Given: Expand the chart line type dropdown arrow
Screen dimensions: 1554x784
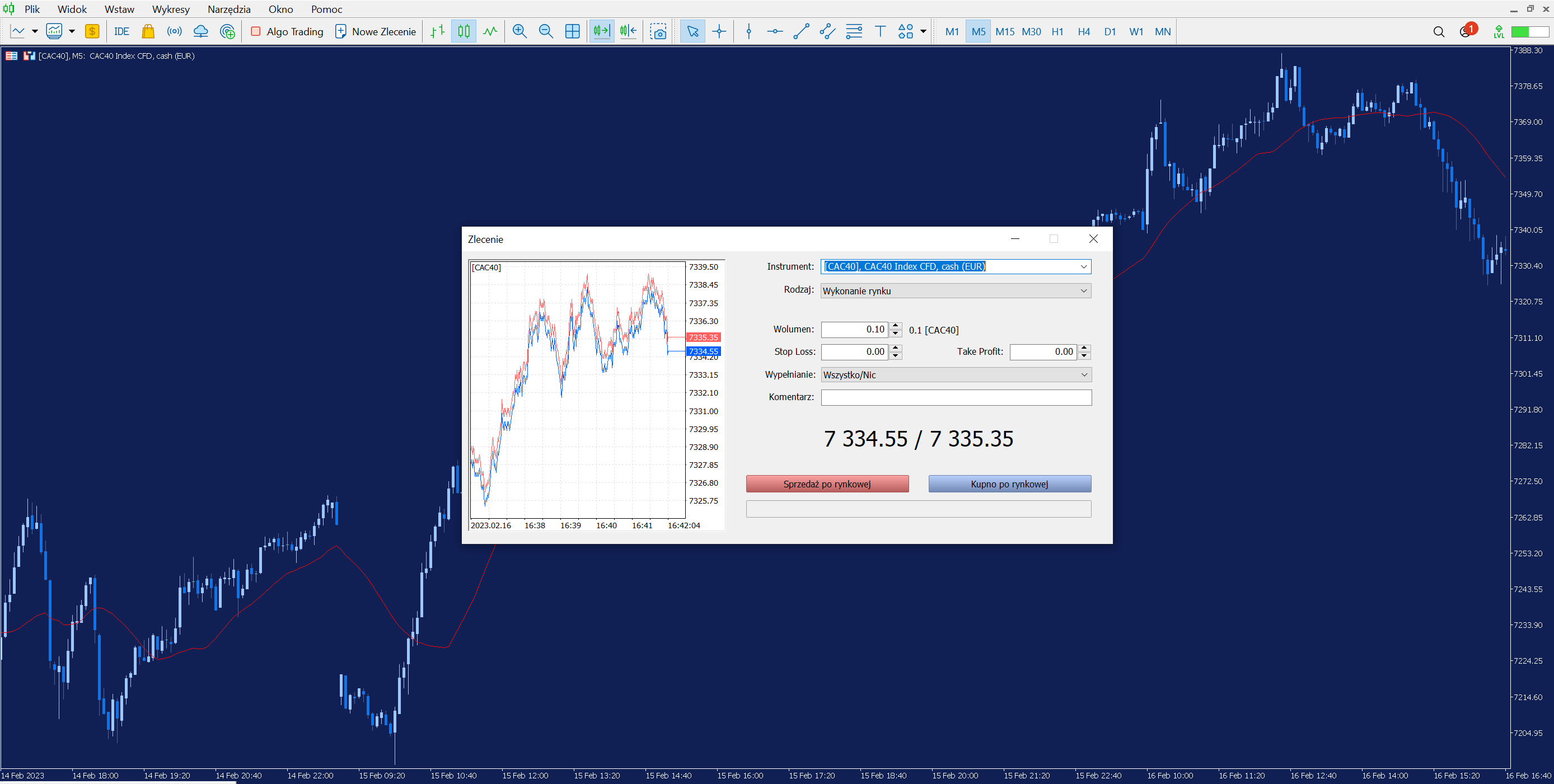Looking at the screenshot, I should click(x=34, y=31).
